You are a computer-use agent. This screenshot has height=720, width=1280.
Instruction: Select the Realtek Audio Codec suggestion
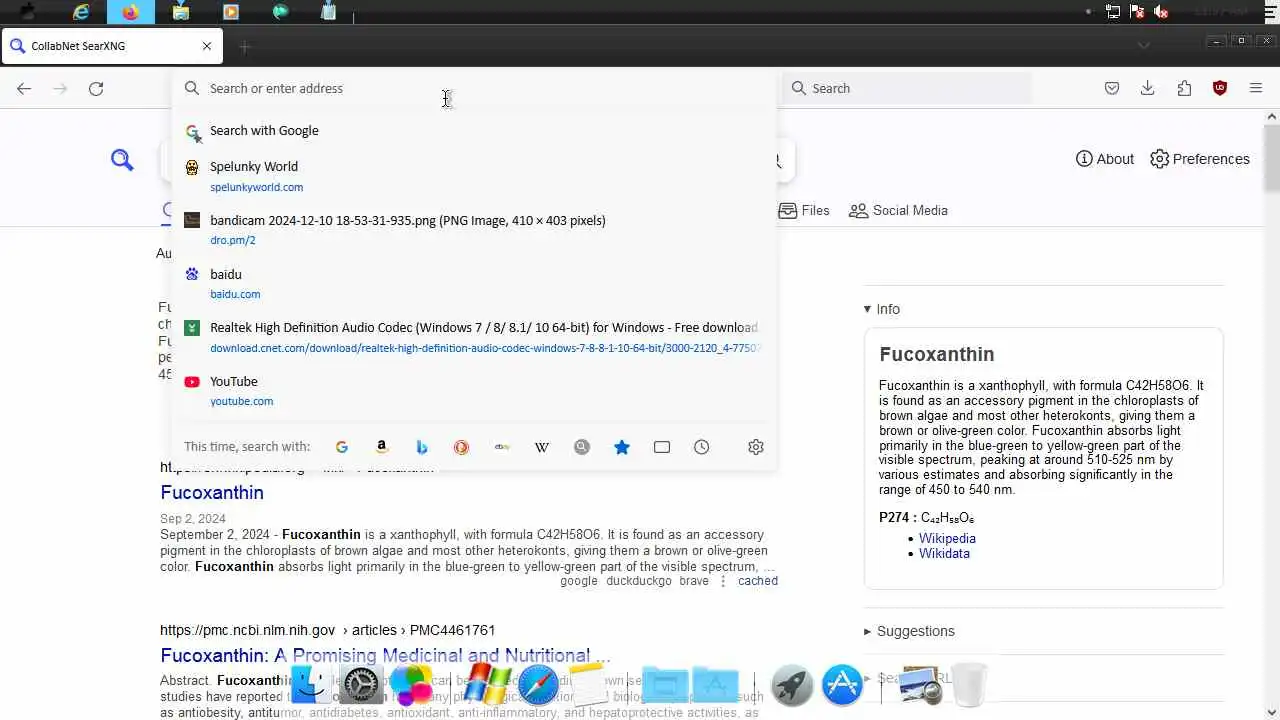coord(474,337)
